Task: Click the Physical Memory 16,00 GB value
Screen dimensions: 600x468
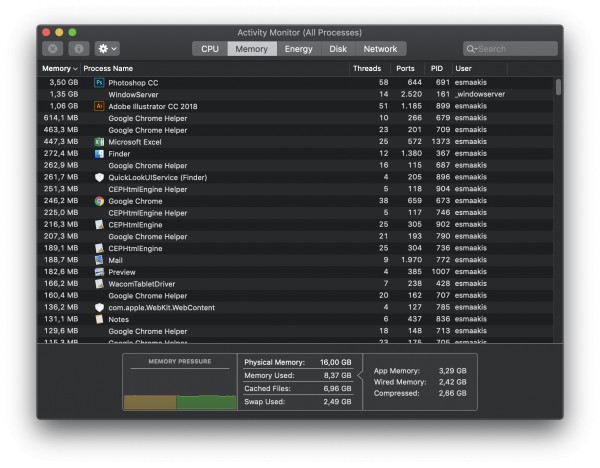Action: click(336, 362)
